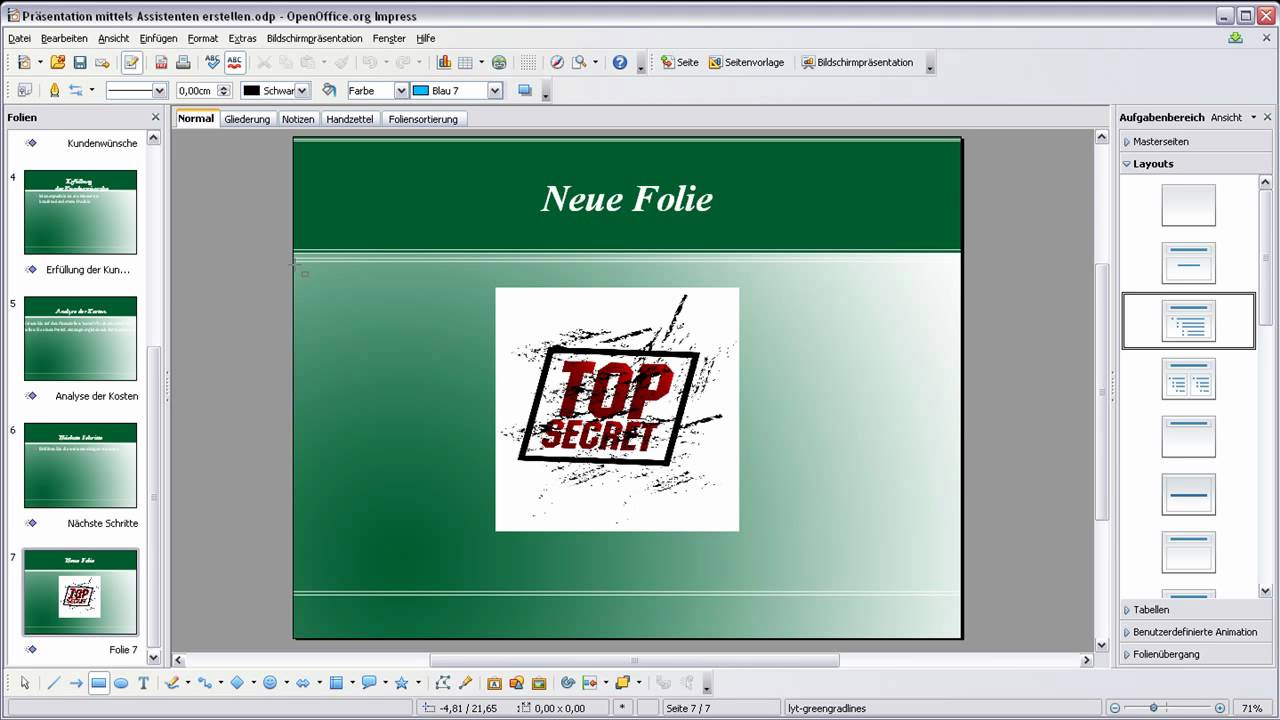1280x720 pixels.
Task: Click the Open document folder icon
Action: point(59,62)
